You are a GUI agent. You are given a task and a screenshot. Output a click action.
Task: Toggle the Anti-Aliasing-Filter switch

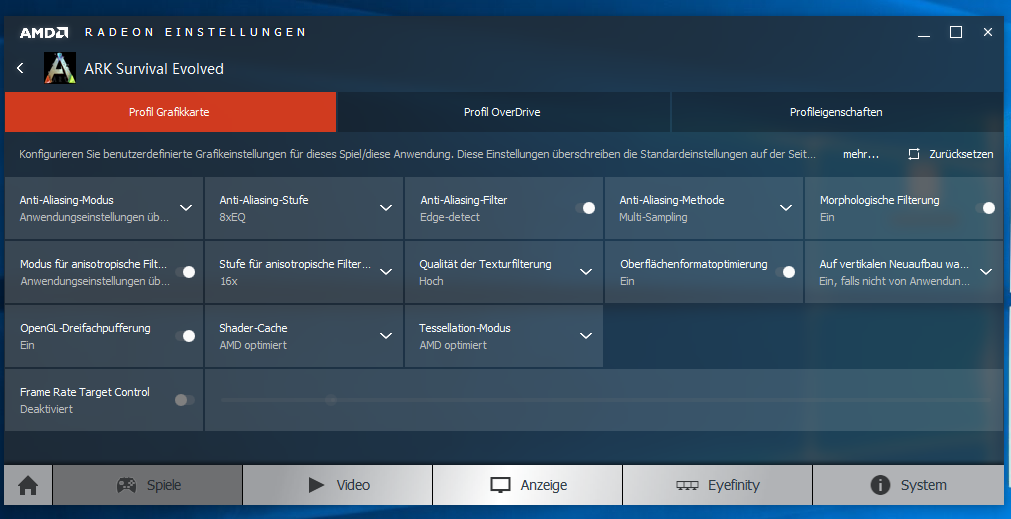point(585,208)
